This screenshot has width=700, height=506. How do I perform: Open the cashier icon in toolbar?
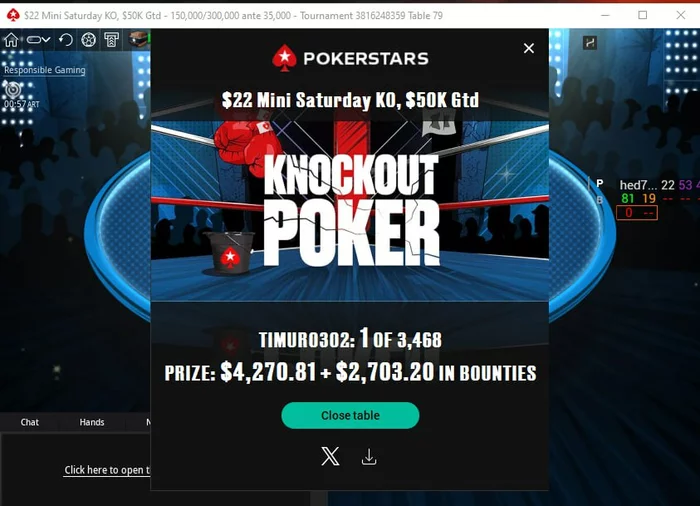[x=111, y=40]
